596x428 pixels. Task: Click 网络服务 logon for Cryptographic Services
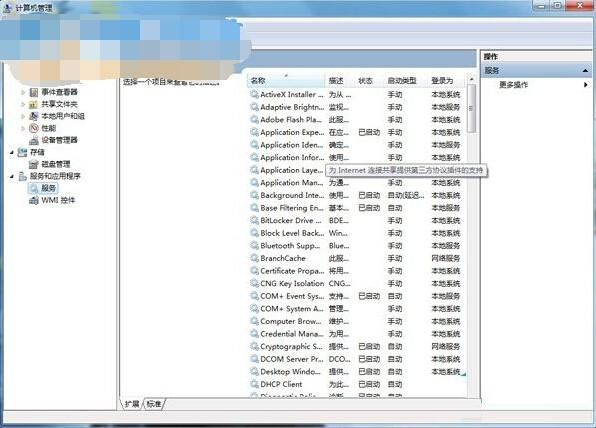click(x=445, y=346)
